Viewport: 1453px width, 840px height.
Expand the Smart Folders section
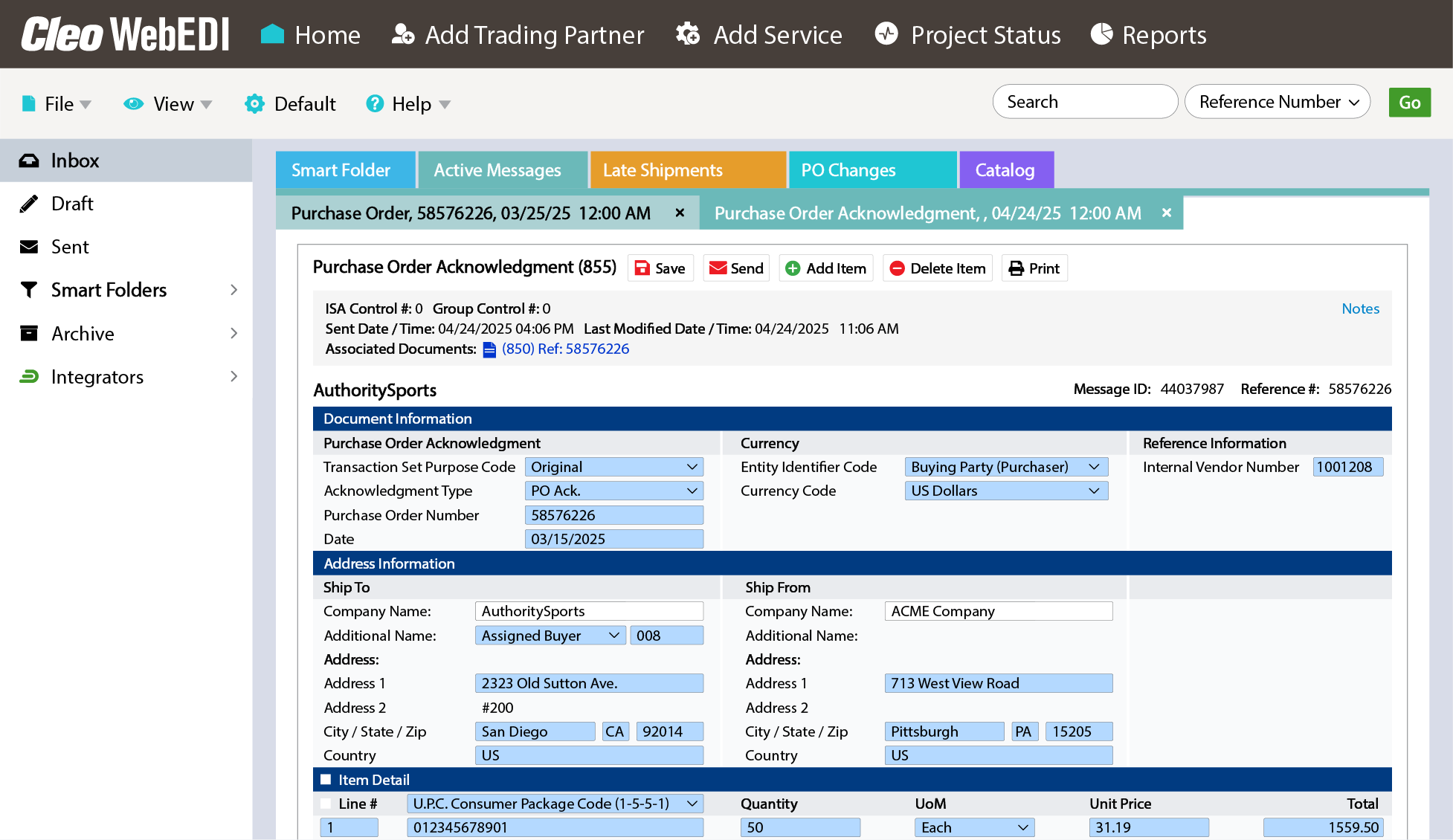click(234, 290)
